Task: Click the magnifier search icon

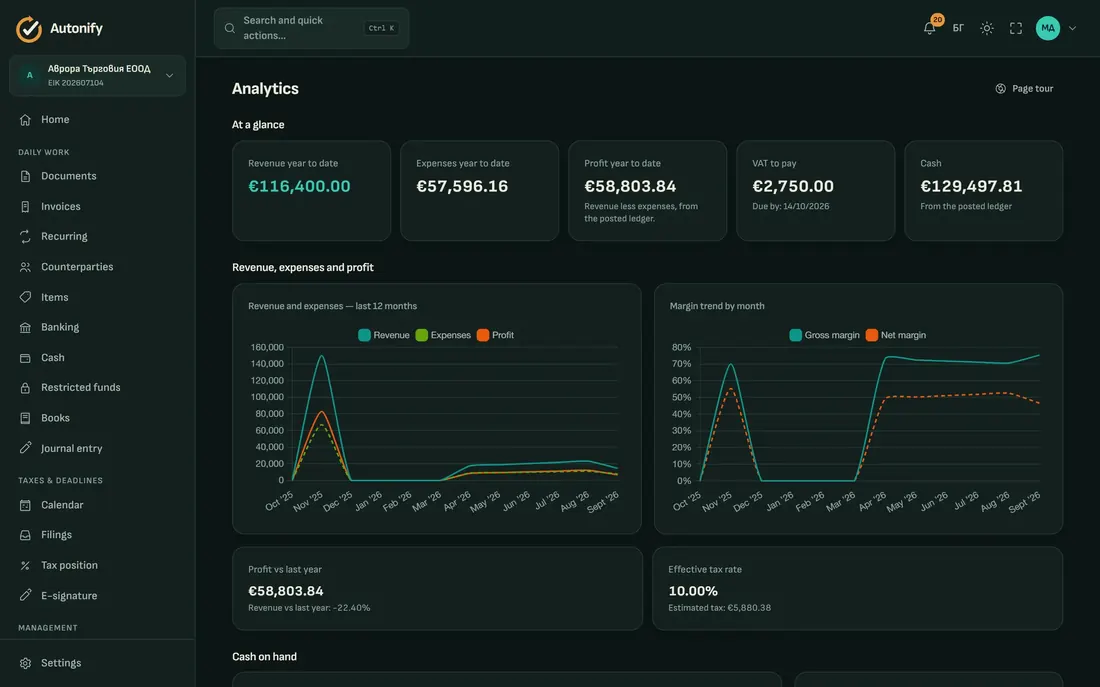Action: coord(229,28)
